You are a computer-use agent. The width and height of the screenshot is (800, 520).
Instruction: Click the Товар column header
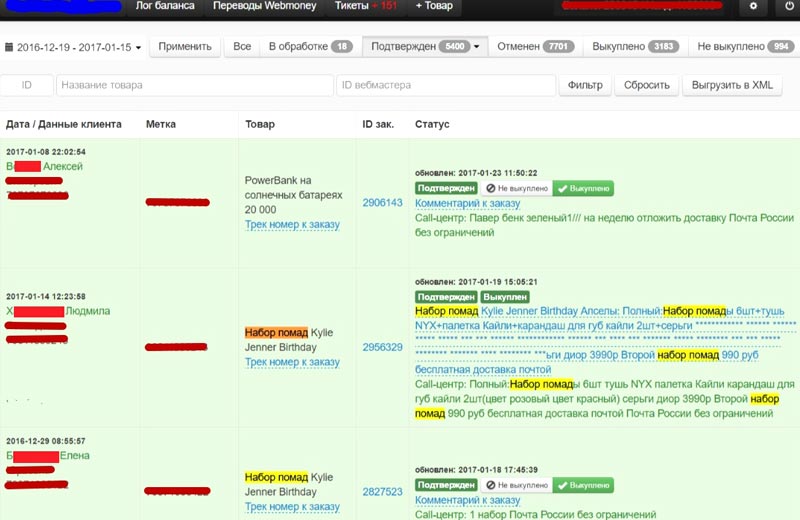tap(260, 124)
